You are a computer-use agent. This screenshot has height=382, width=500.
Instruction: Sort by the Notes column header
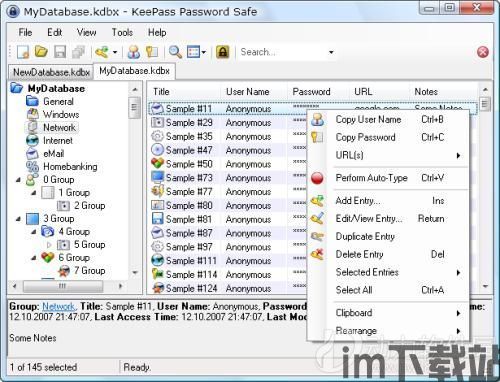click(443, 92)
